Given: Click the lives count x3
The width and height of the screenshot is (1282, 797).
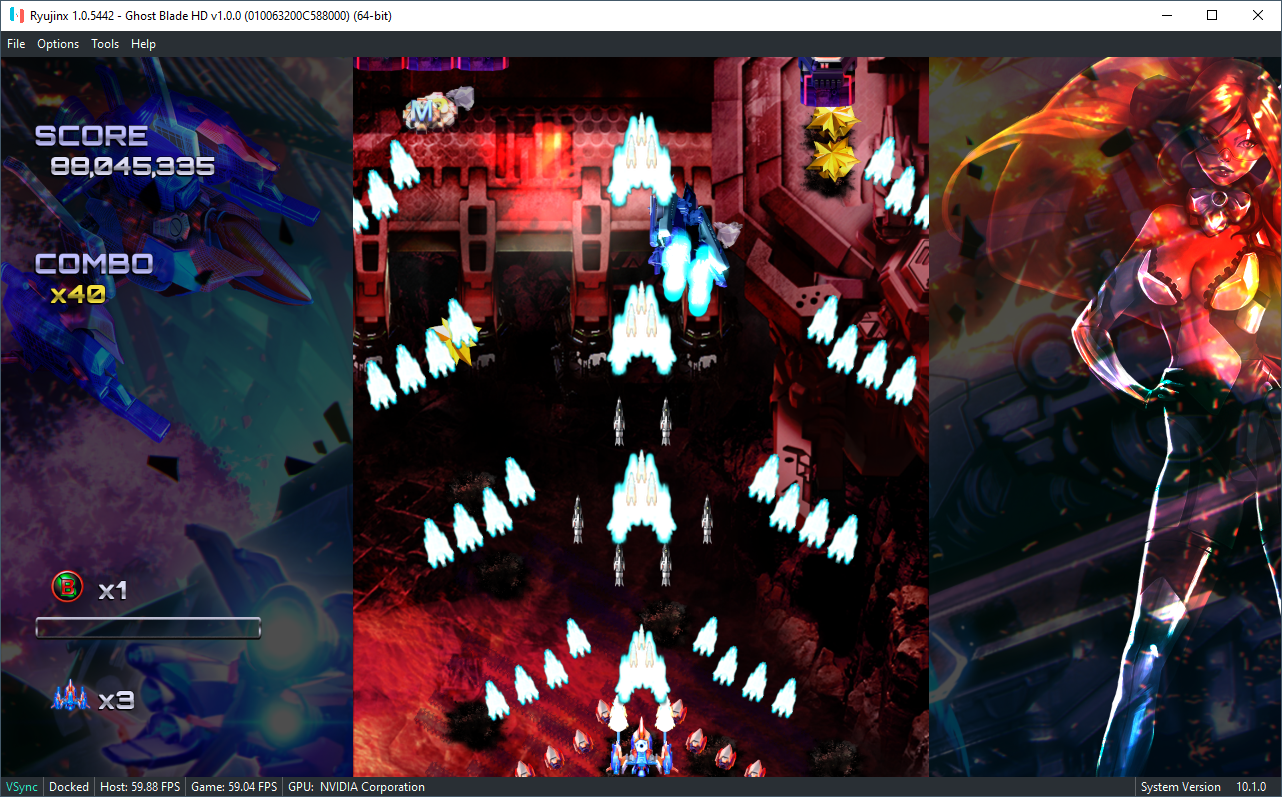Looking at the screenshot, I should [x=117, y=700].
